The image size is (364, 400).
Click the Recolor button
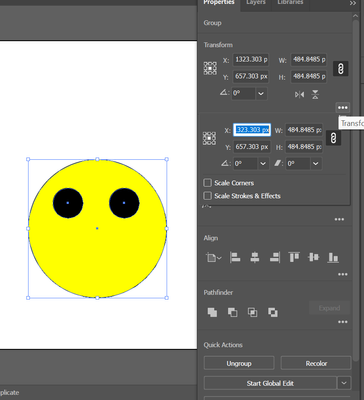pyautogui.click(x=316, y=363)
